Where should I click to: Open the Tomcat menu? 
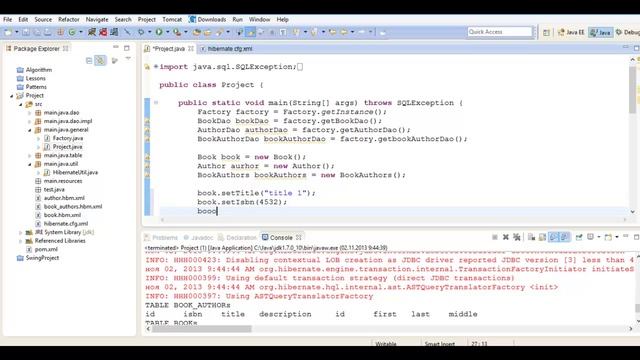[172, 19]
